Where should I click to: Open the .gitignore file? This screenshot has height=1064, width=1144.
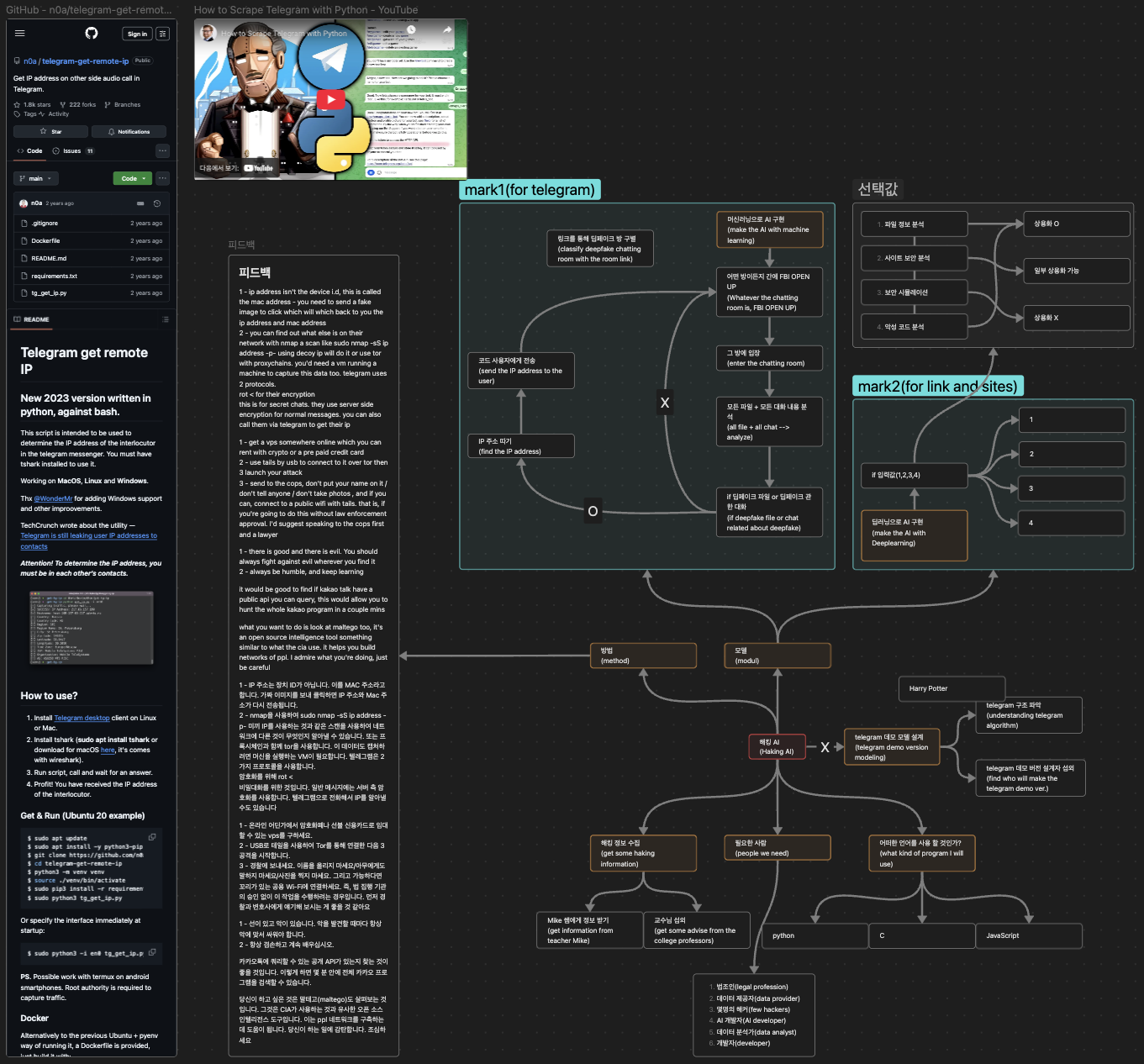tap(45, 224)
